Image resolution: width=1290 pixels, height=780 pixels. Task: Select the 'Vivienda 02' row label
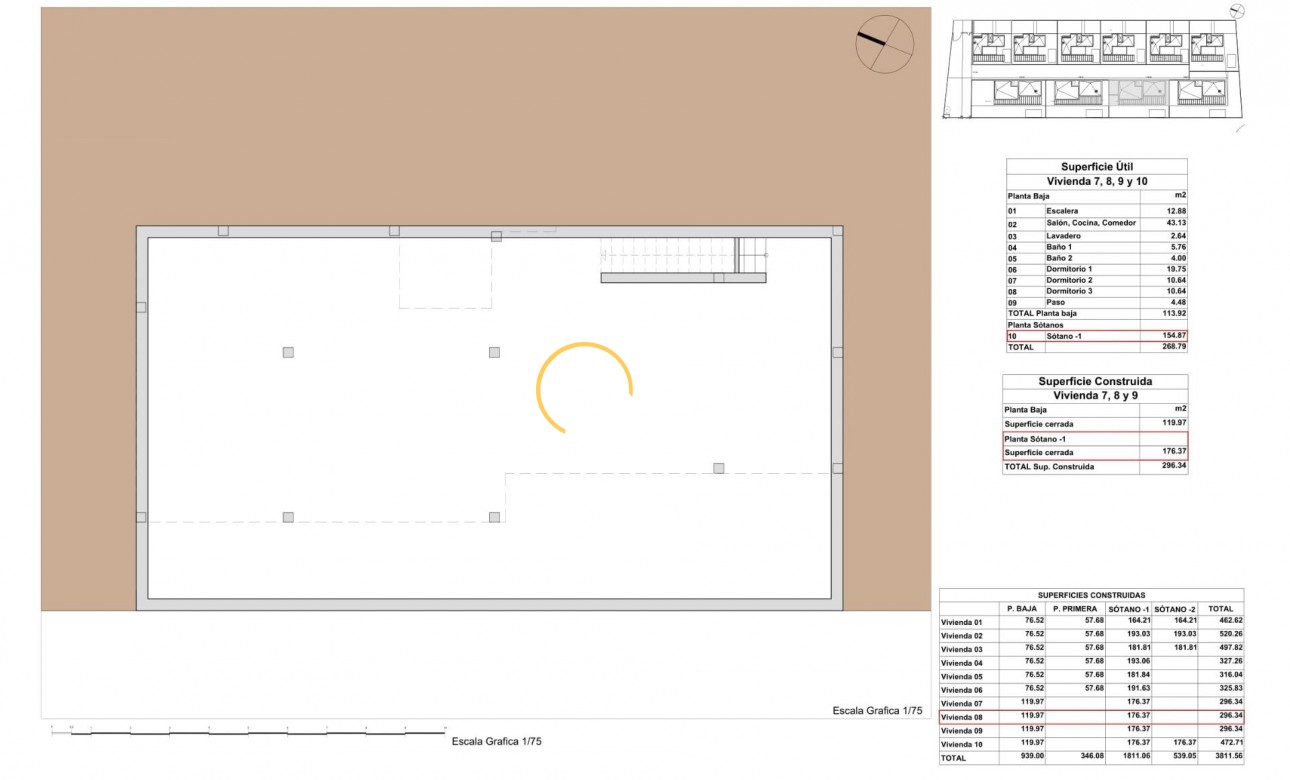tap(962, 636)
